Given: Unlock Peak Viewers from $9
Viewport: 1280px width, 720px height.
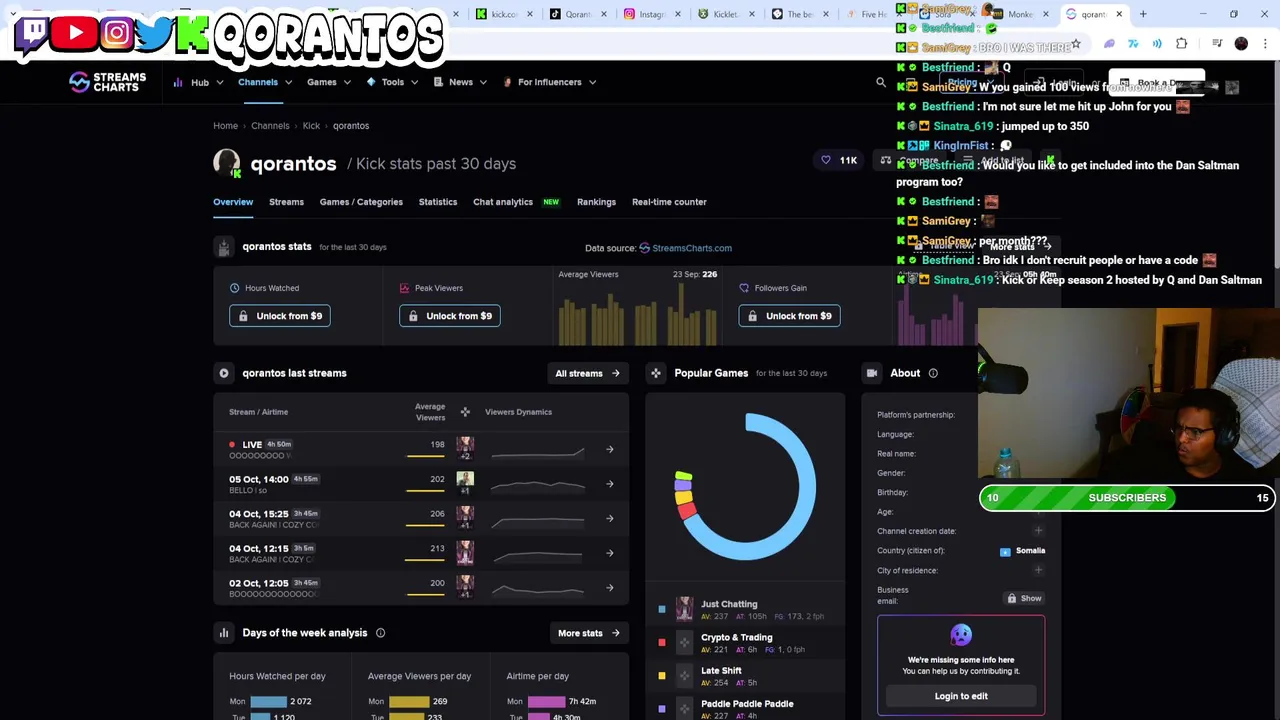Looking at the screenshot, I should [449, 316].
